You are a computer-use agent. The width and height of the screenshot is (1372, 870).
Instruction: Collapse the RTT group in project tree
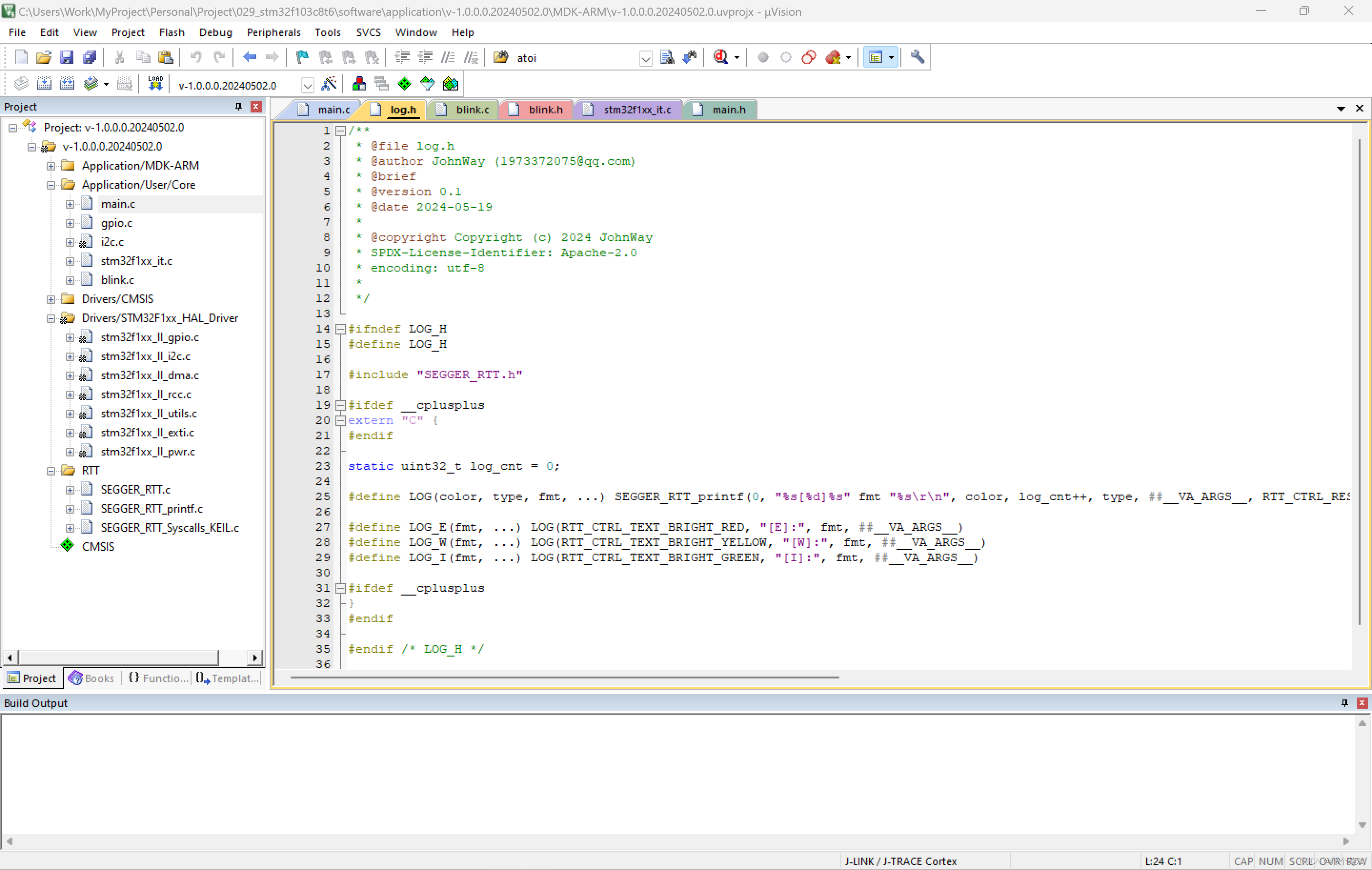(x=50, y=471)
